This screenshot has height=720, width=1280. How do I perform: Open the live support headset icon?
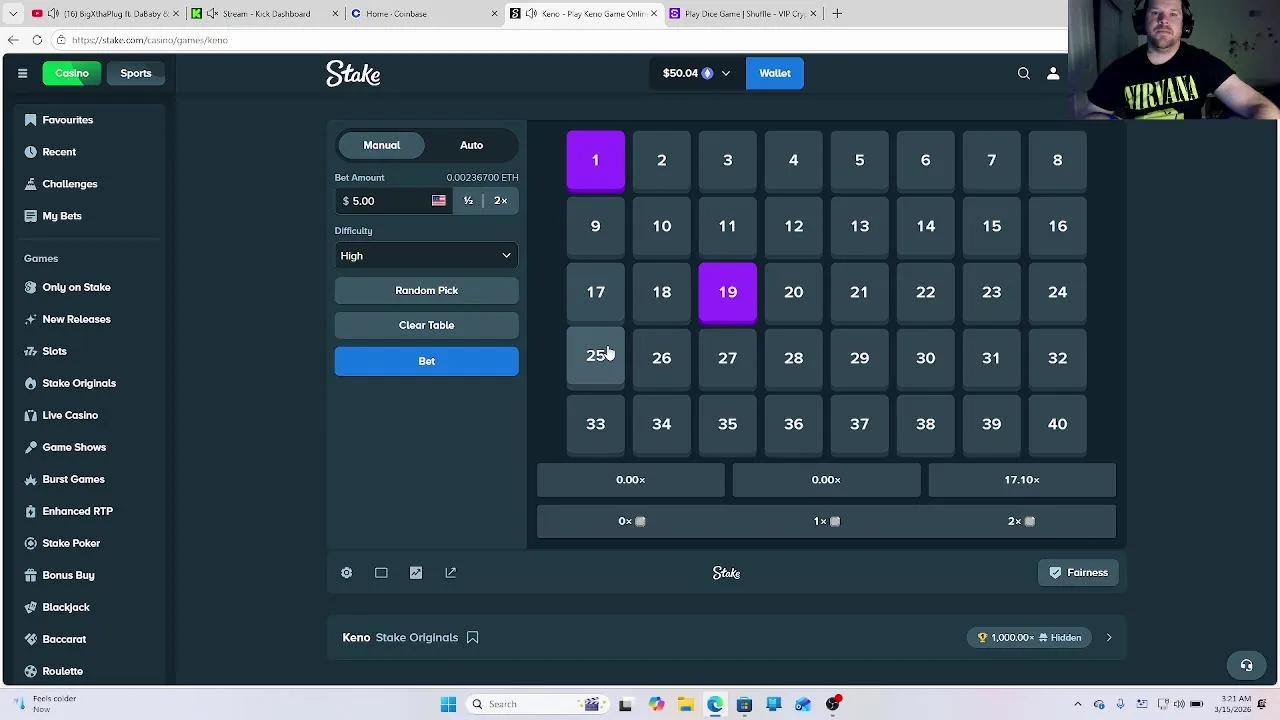tap(1246, 665)
